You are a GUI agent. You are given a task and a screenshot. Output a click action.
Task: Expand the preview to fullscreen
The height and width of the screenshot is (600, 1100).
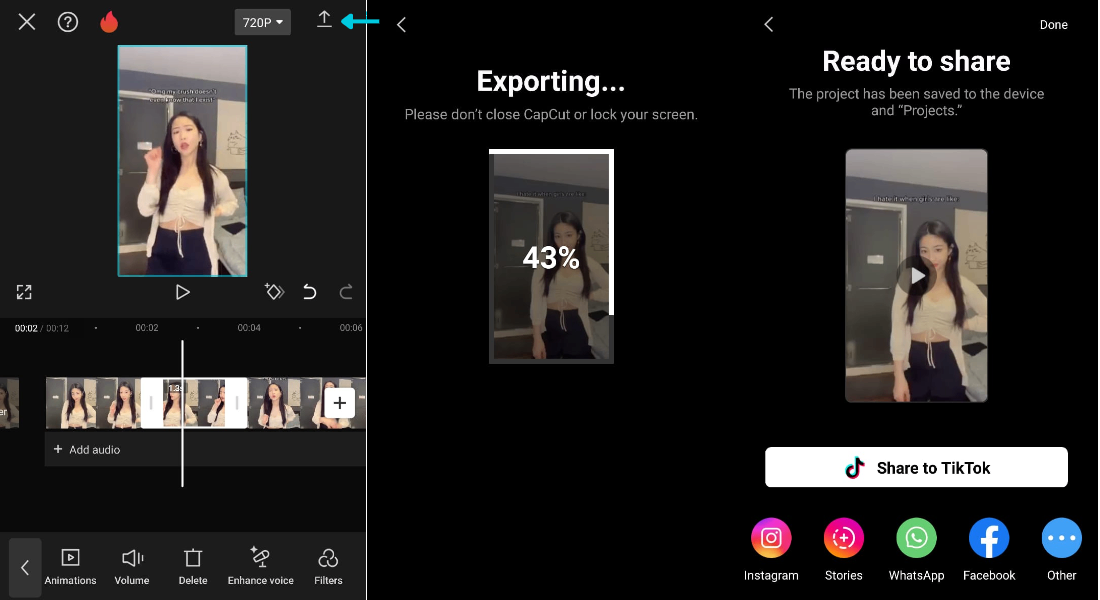[24, 292]
